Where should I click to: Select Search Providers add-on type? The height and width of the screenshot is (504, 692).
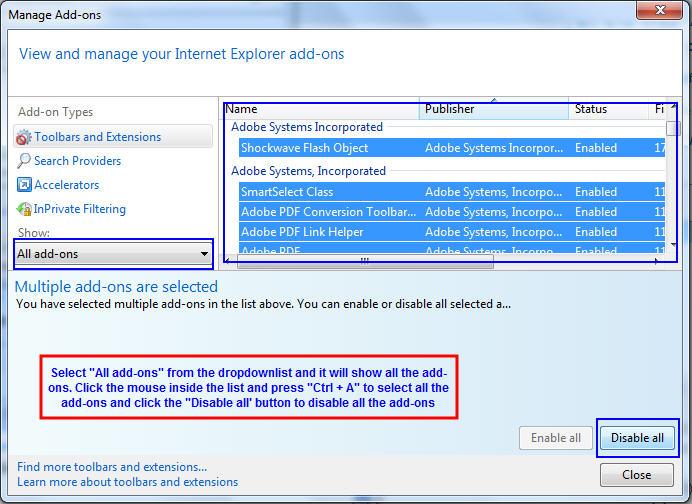coord(77,161)
